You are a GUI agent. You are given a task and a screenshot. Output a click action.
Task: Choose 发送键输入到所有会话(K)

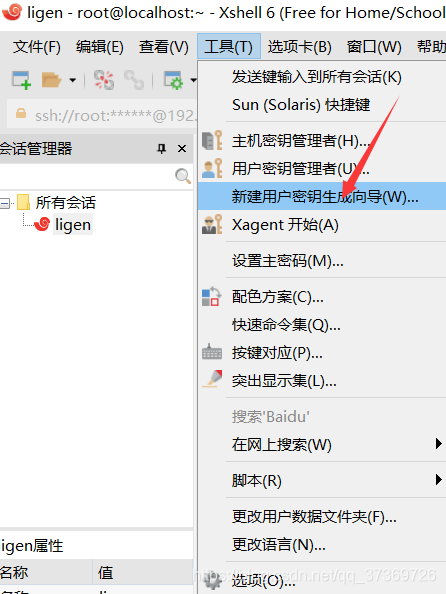pos(322,77)
